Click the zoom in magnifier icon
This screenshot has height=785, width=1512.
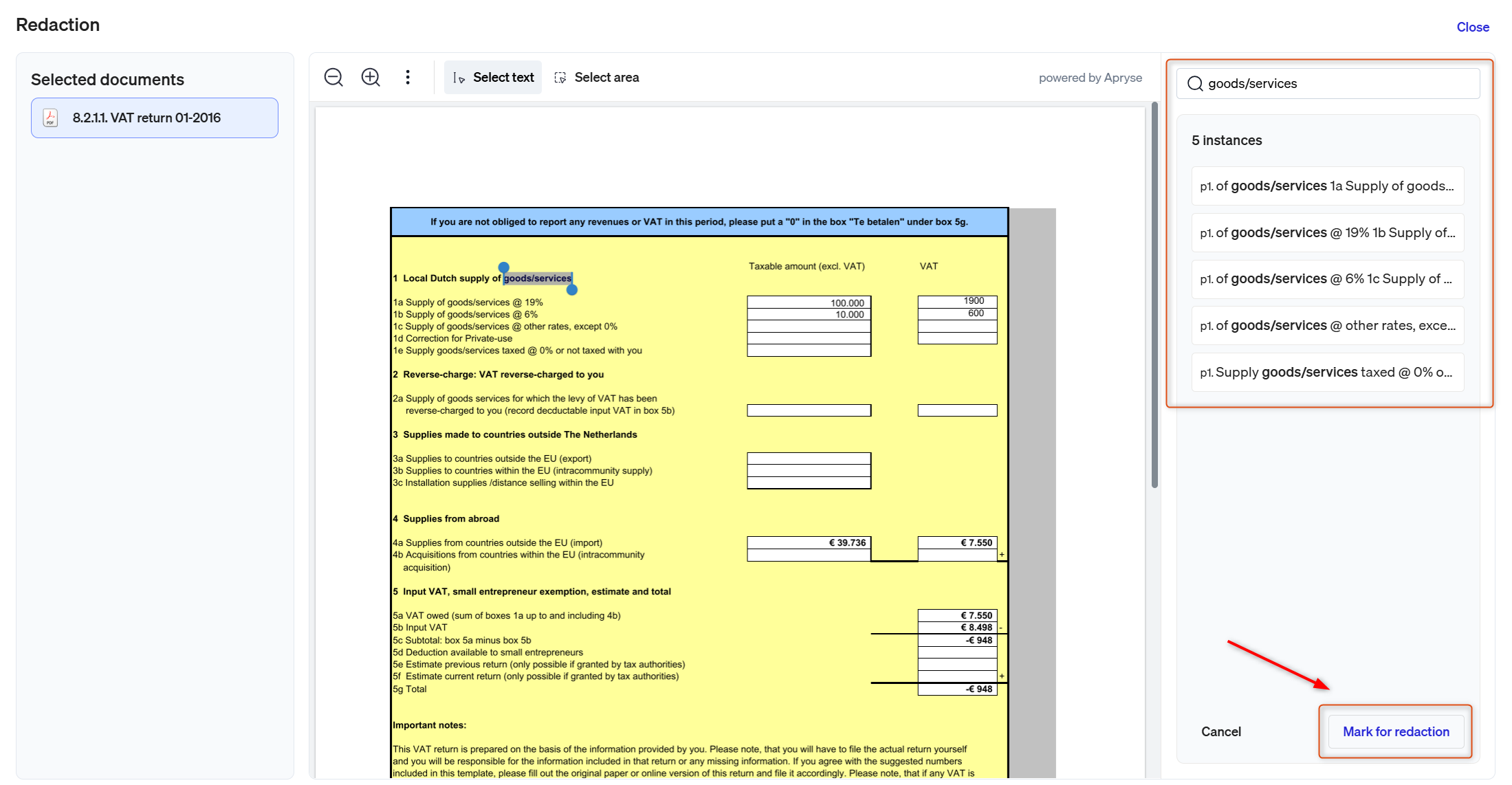point(371,77)
